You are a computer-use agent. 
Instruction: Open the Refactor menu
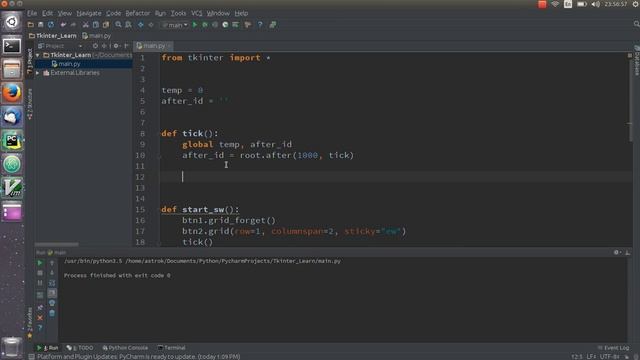click(138, 13)
